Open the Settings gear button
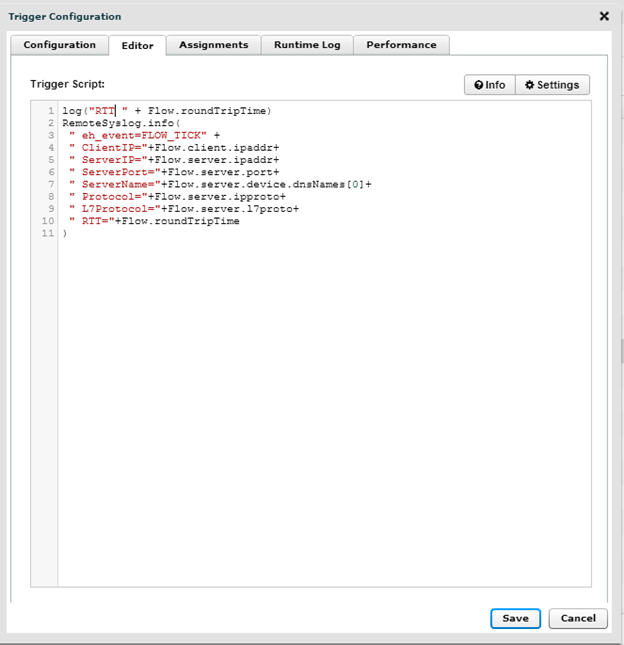Viewport: 624px width, 645px height. coord(552,85)
